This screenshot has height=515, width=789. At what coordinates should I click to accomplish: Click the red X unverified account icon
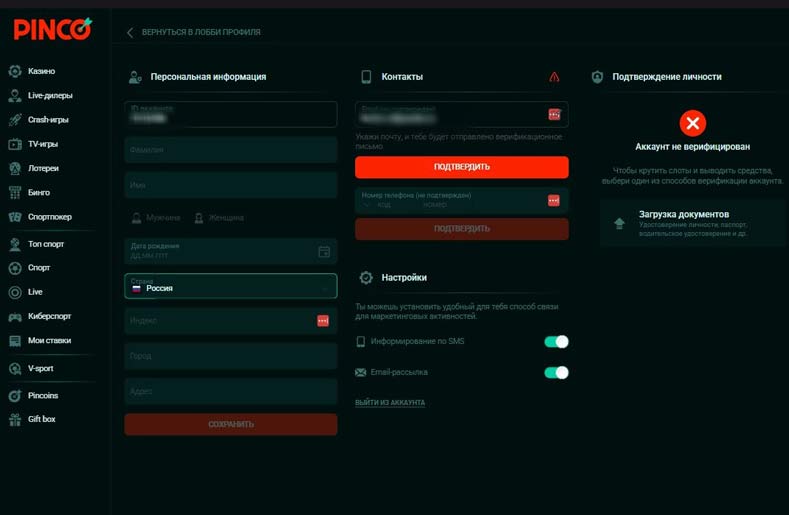[x=692, y=124]
